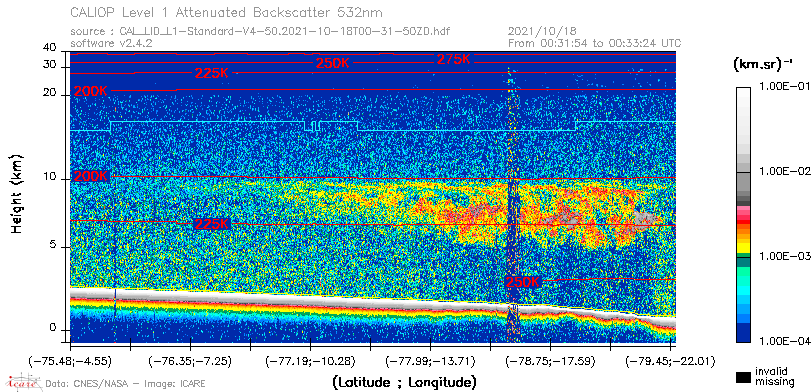Click the '200K' label at 10 km
The height and width of the screenshot is (392, 811).
tap(91, 176)
